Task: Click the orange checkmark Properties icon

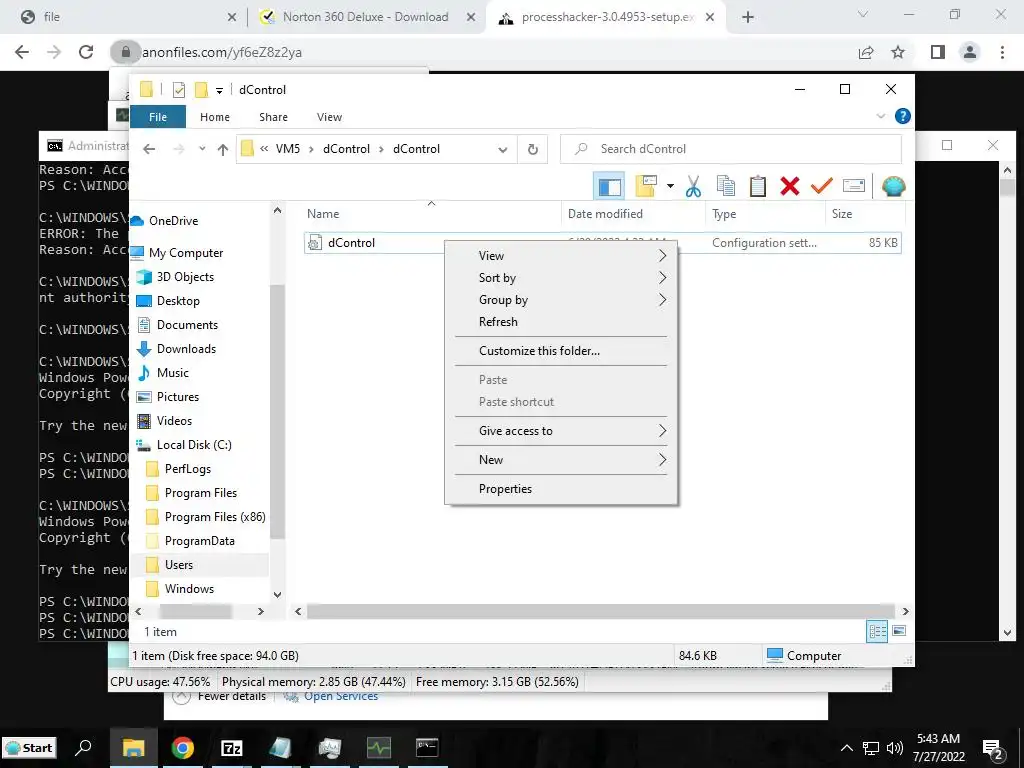Action: pyautogui.click(x=821, y=186)
